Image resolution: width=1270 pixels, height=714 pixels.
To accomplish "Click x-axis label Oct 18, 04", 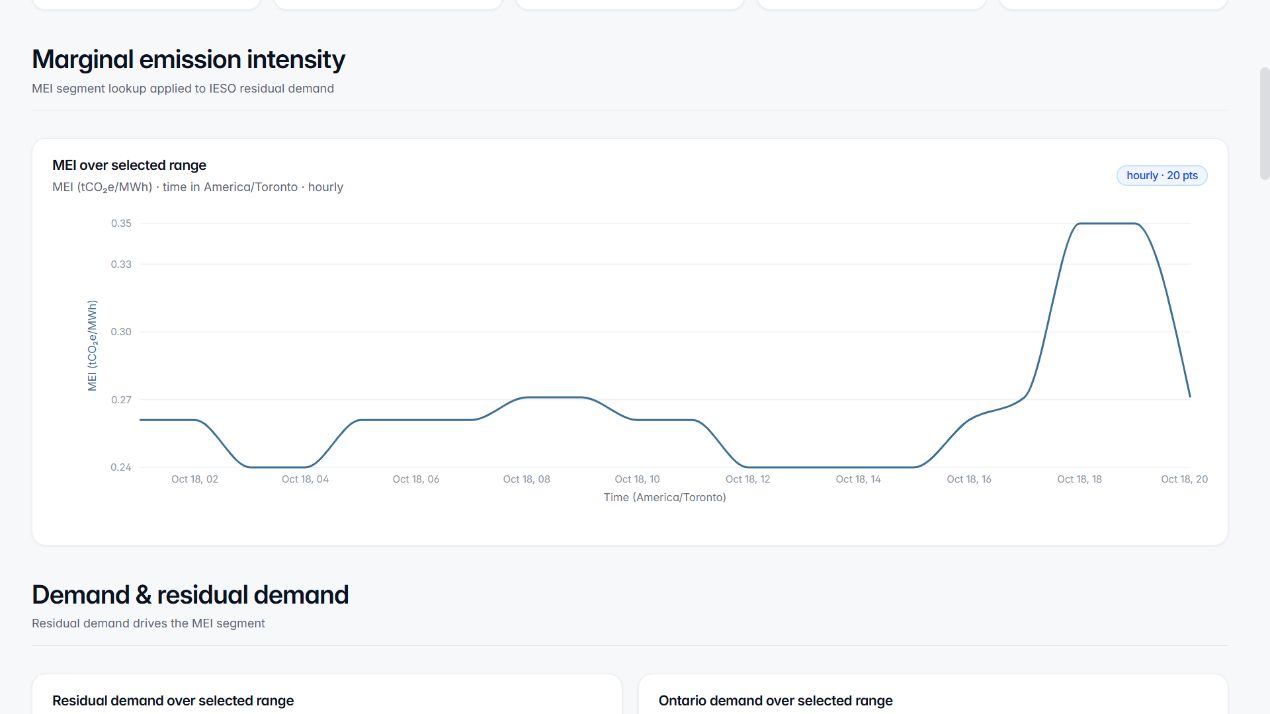I will [305, 480].
